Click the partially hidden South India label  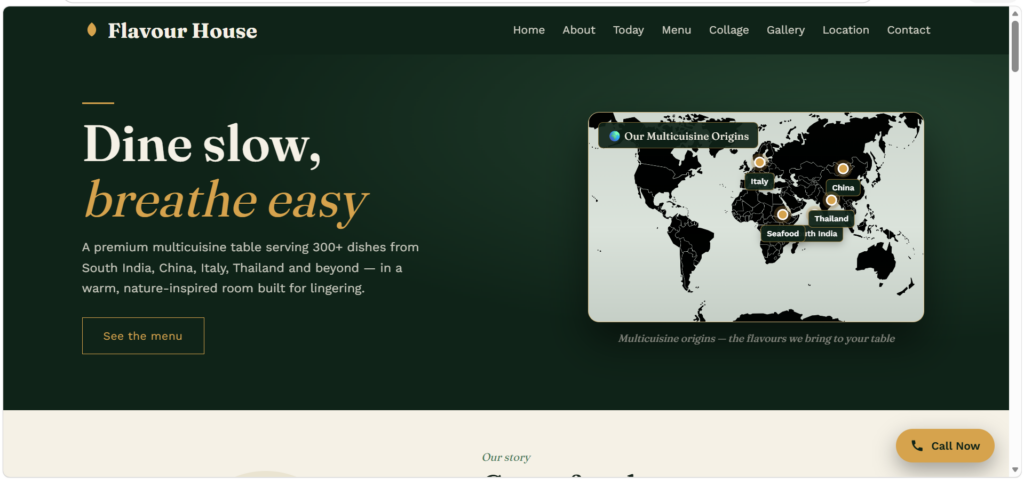pyautogui.click(x=823, y=234)
